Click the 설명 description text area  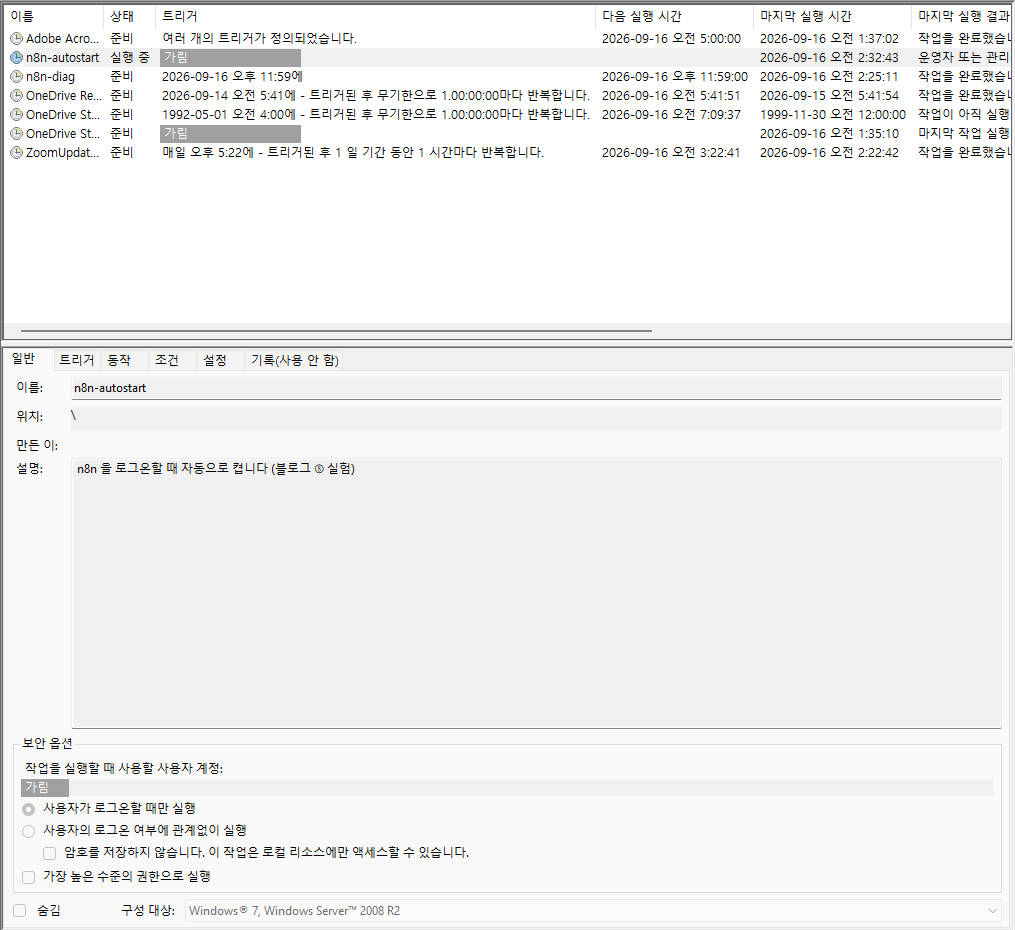(536, 593)
